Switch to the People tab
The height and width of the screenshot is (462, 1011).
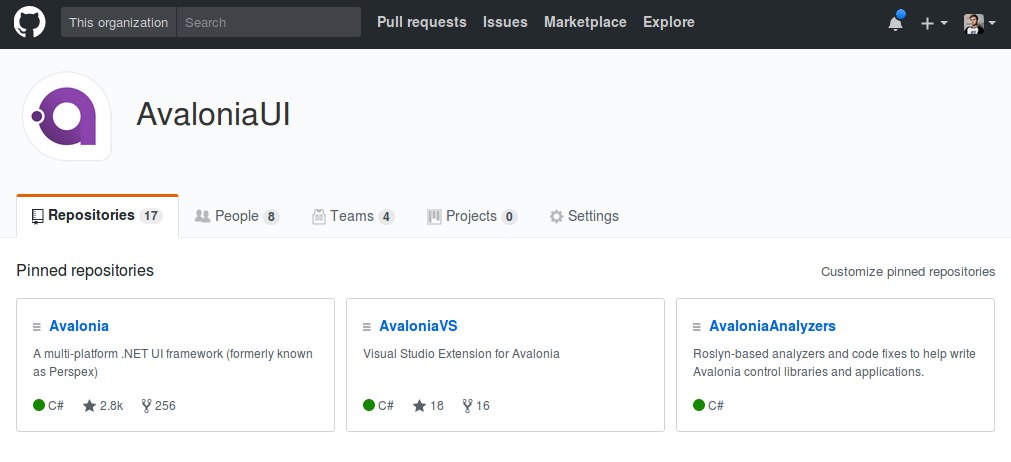[x=237, y=217]
